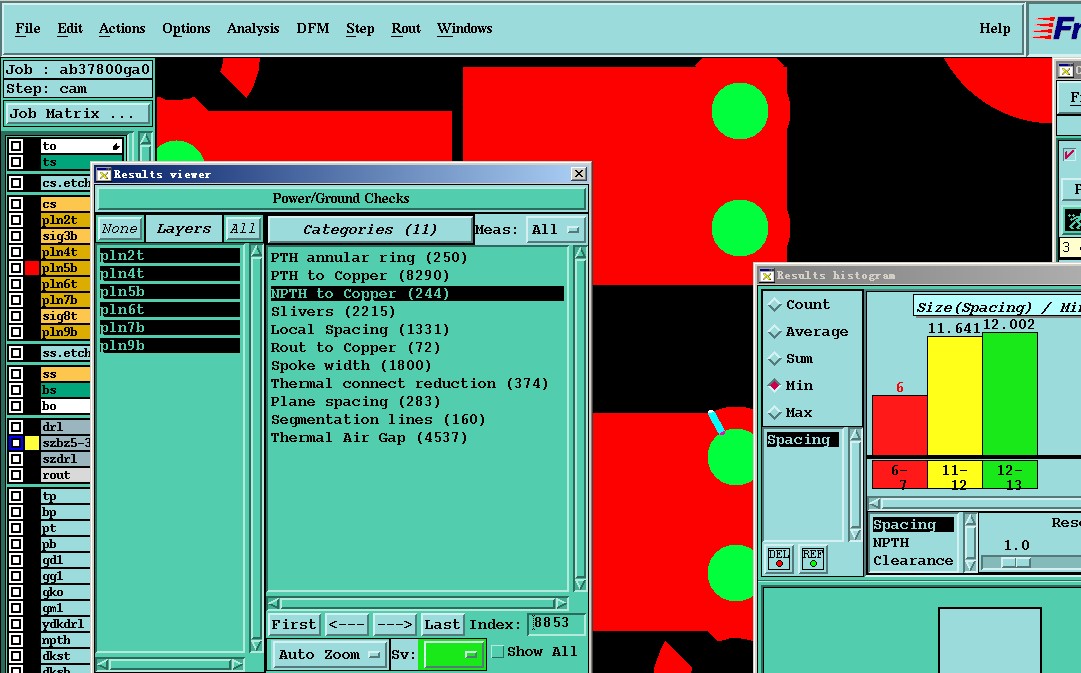Select the Count radio option

[x=775, y=304]
